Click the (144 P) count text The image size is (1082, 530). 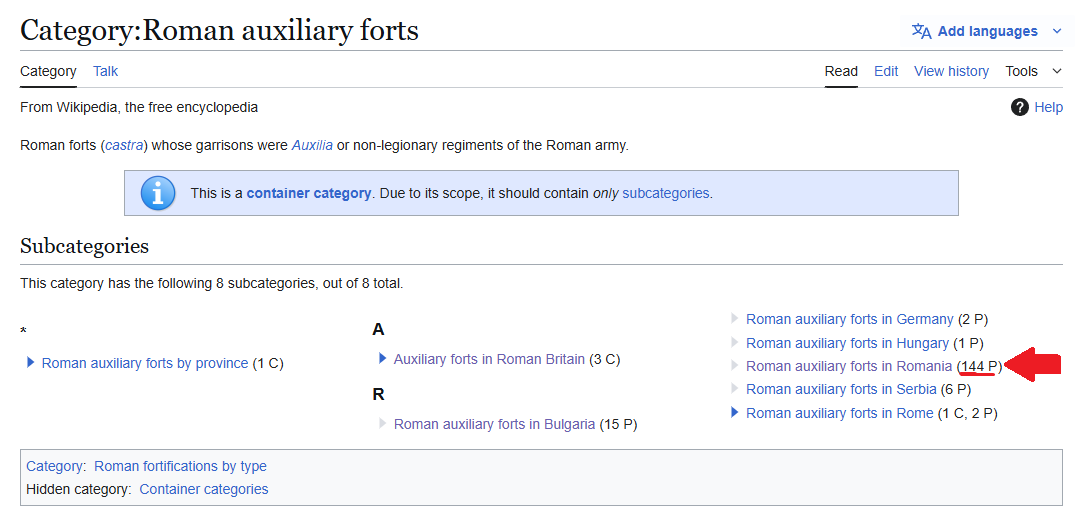click(x=980, y=366)
